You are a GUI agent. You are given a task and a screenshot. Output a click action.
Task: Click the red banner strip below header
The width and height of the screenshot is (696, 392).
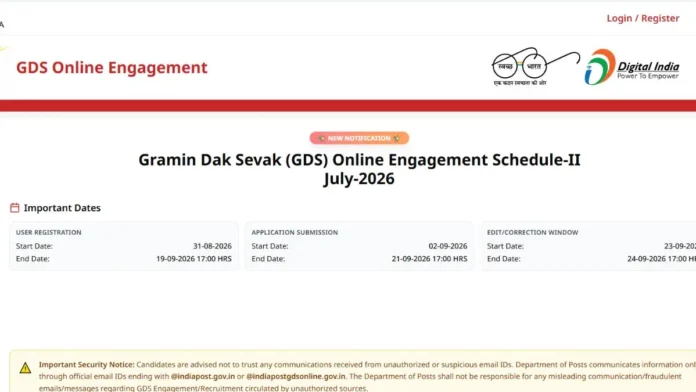pos(348,106)
